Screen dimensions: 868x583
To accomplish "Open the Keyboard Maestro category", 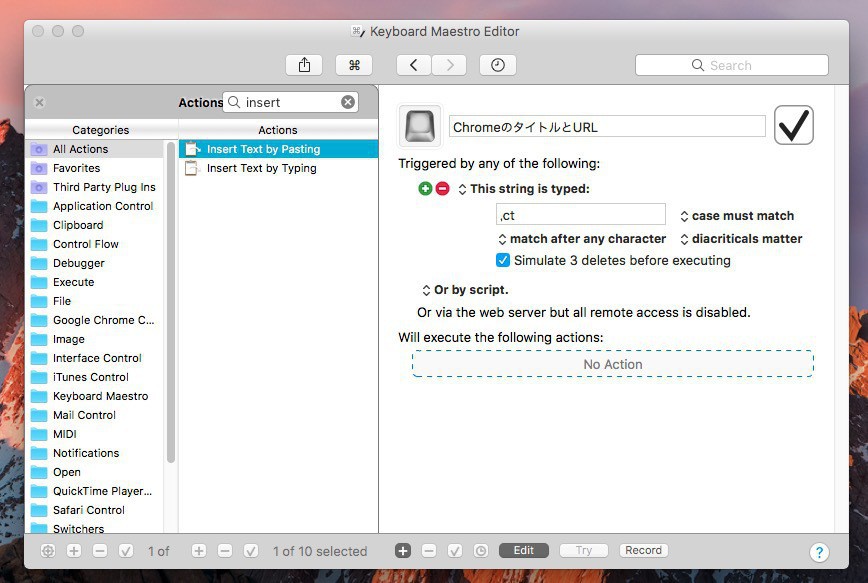I will point(94,396).
